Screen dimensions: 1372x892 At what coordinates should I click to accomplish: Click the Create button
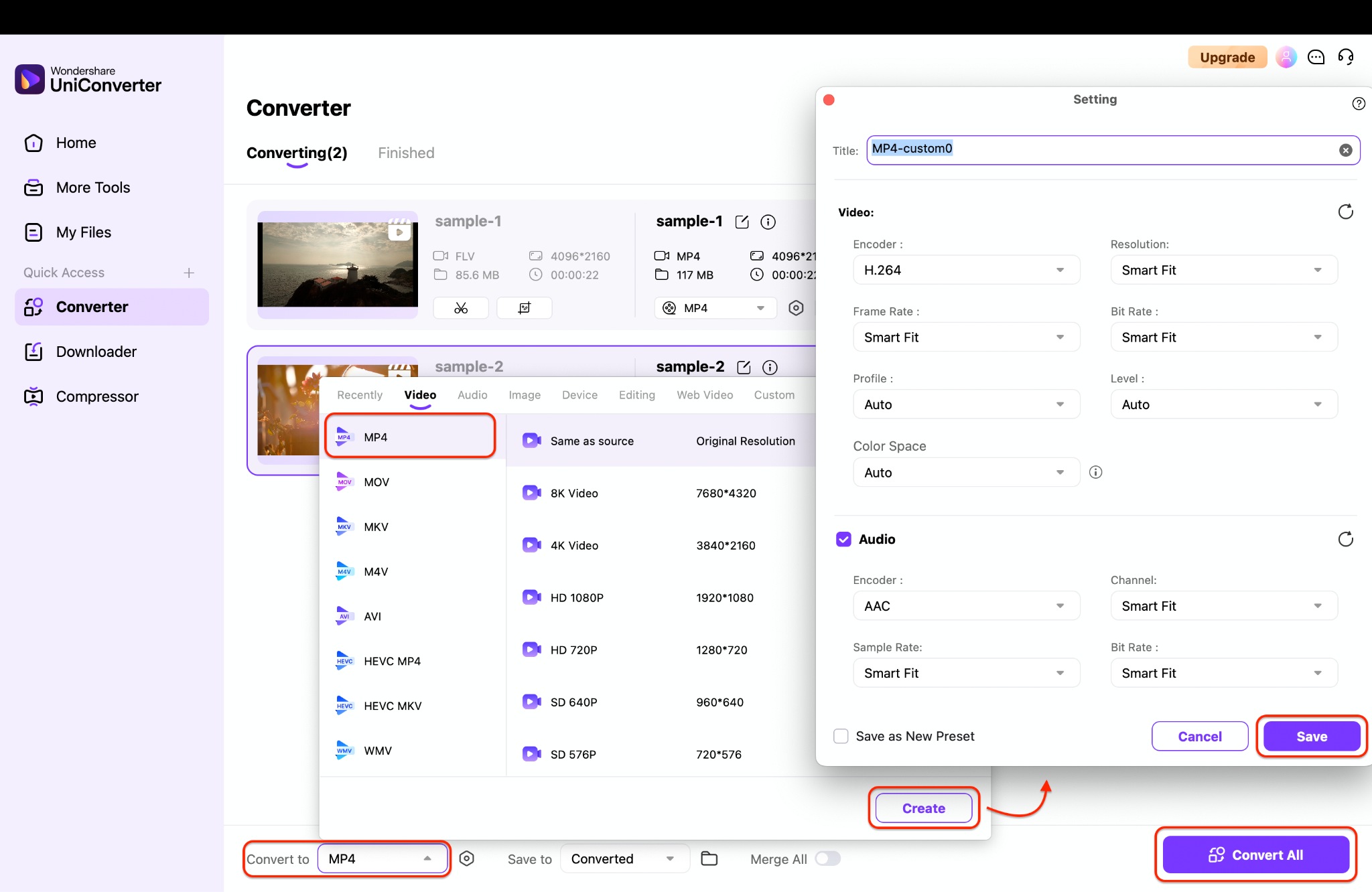click(x=923, y=808)
